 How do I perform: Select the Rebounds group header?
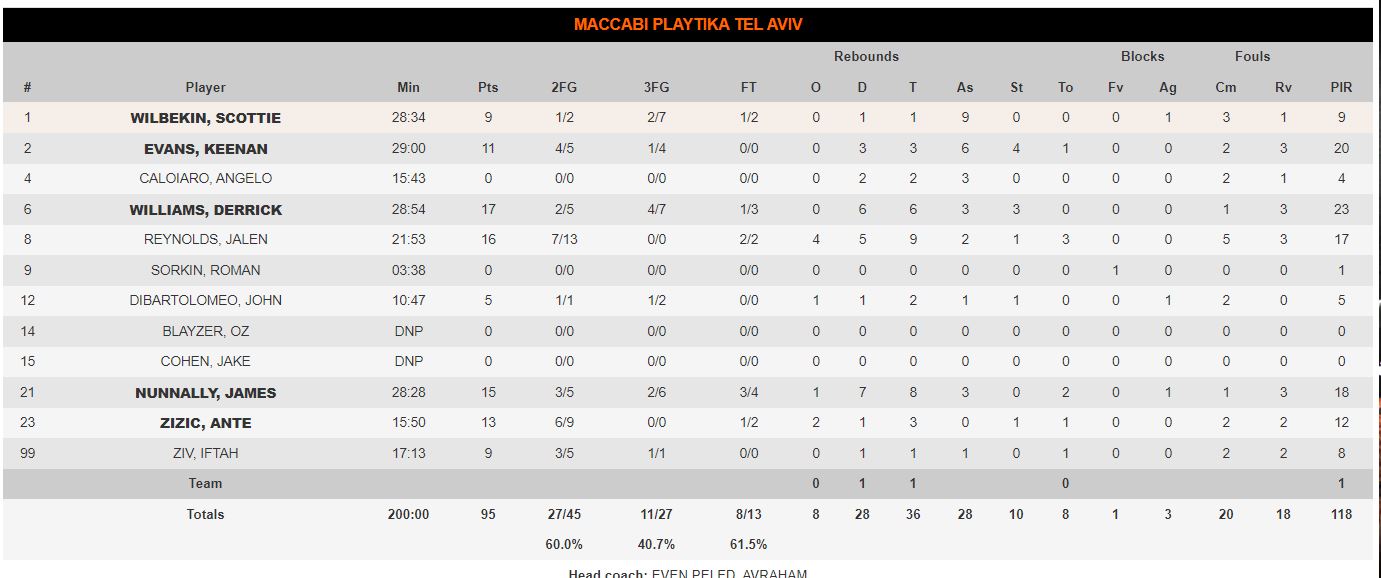(x=866, y=57)
